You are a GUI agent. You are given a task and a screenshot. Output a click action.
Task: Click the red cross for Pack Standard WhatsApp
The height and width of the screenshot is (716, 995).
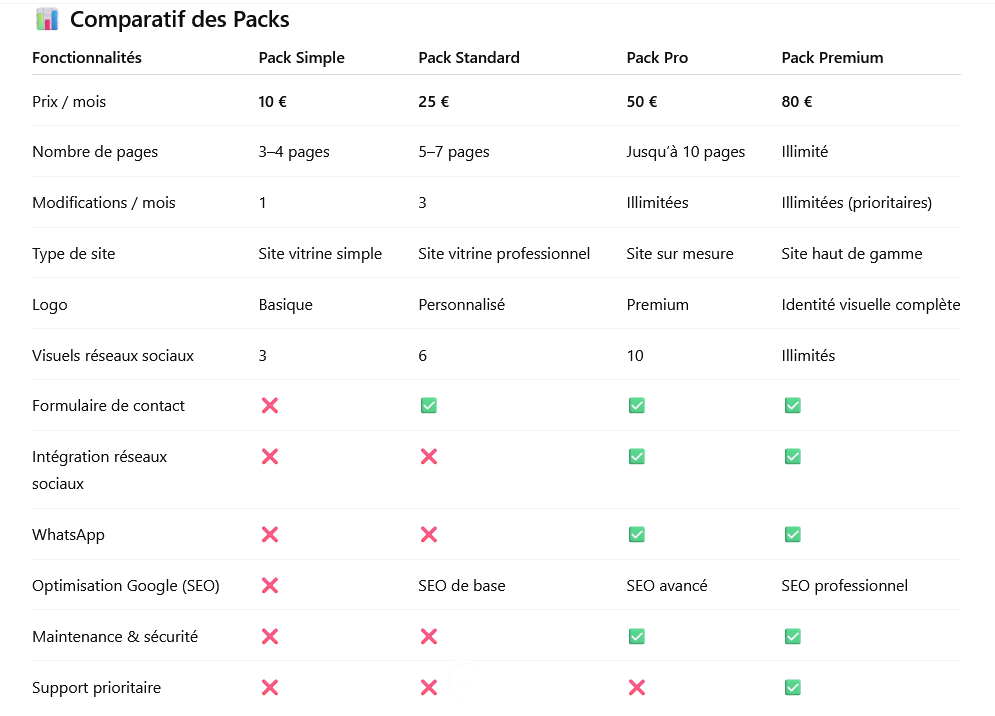[x=429, y=534]
